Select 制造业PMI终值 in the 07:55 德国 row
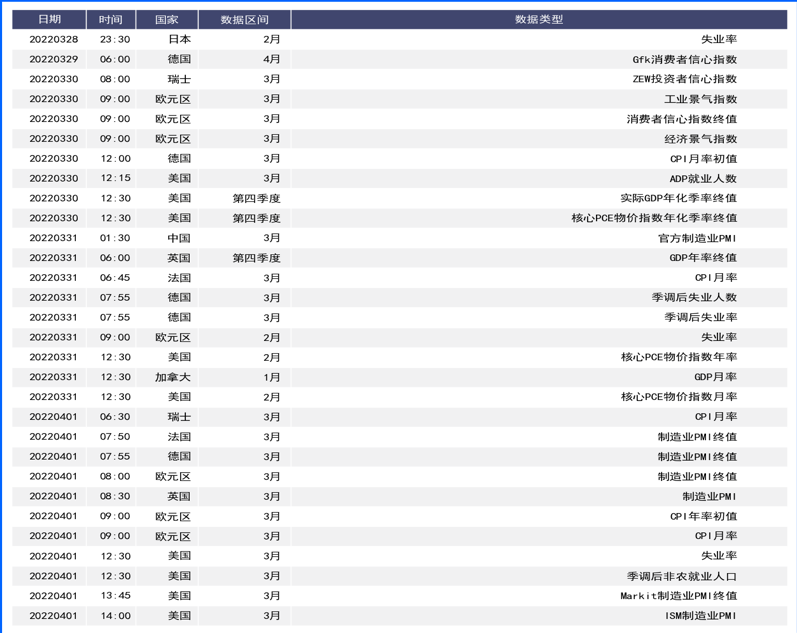Viewport: 797px width, 633px height. (x=697, y=456)
